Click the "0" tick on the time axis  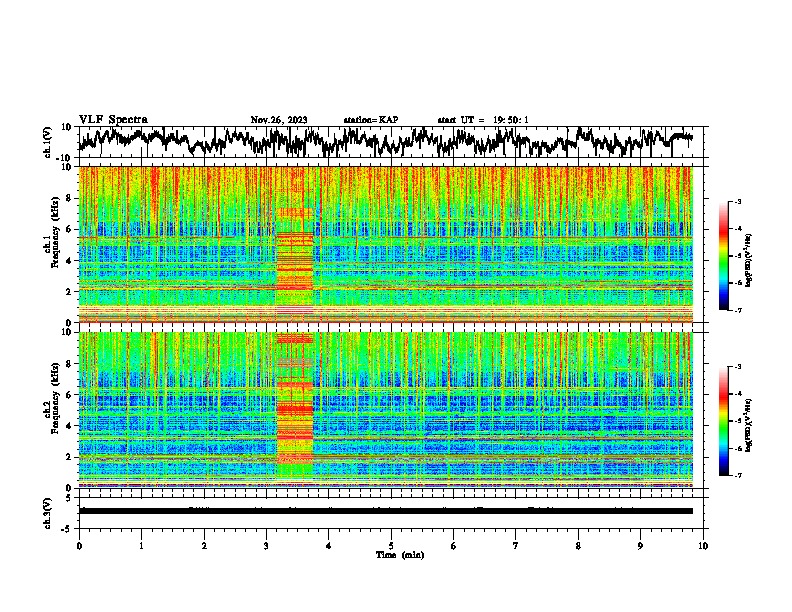coord(79,546)
